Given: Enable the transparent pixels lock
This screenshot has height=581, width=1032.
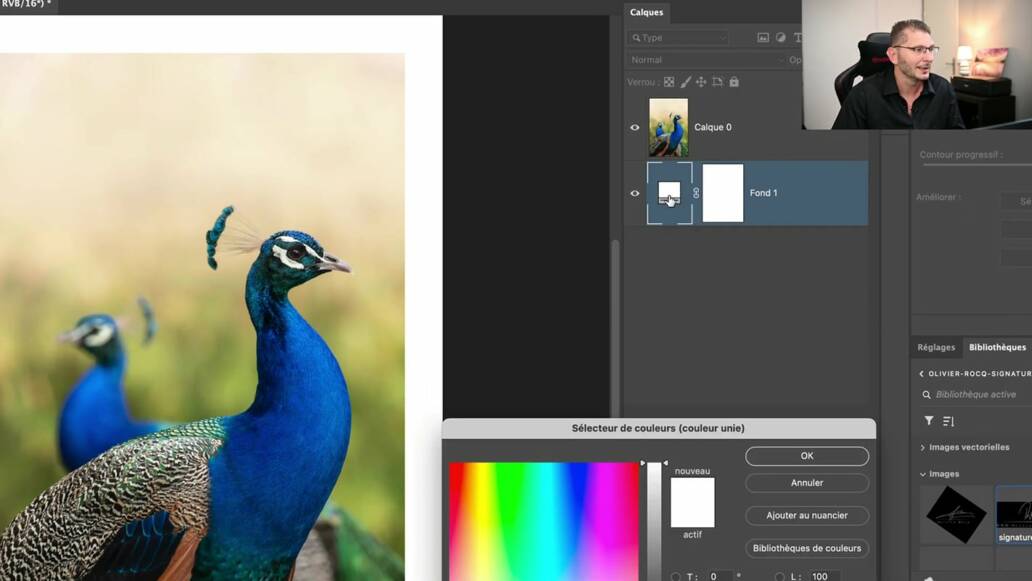Looking at the screenshot, I should pos(668,81).
